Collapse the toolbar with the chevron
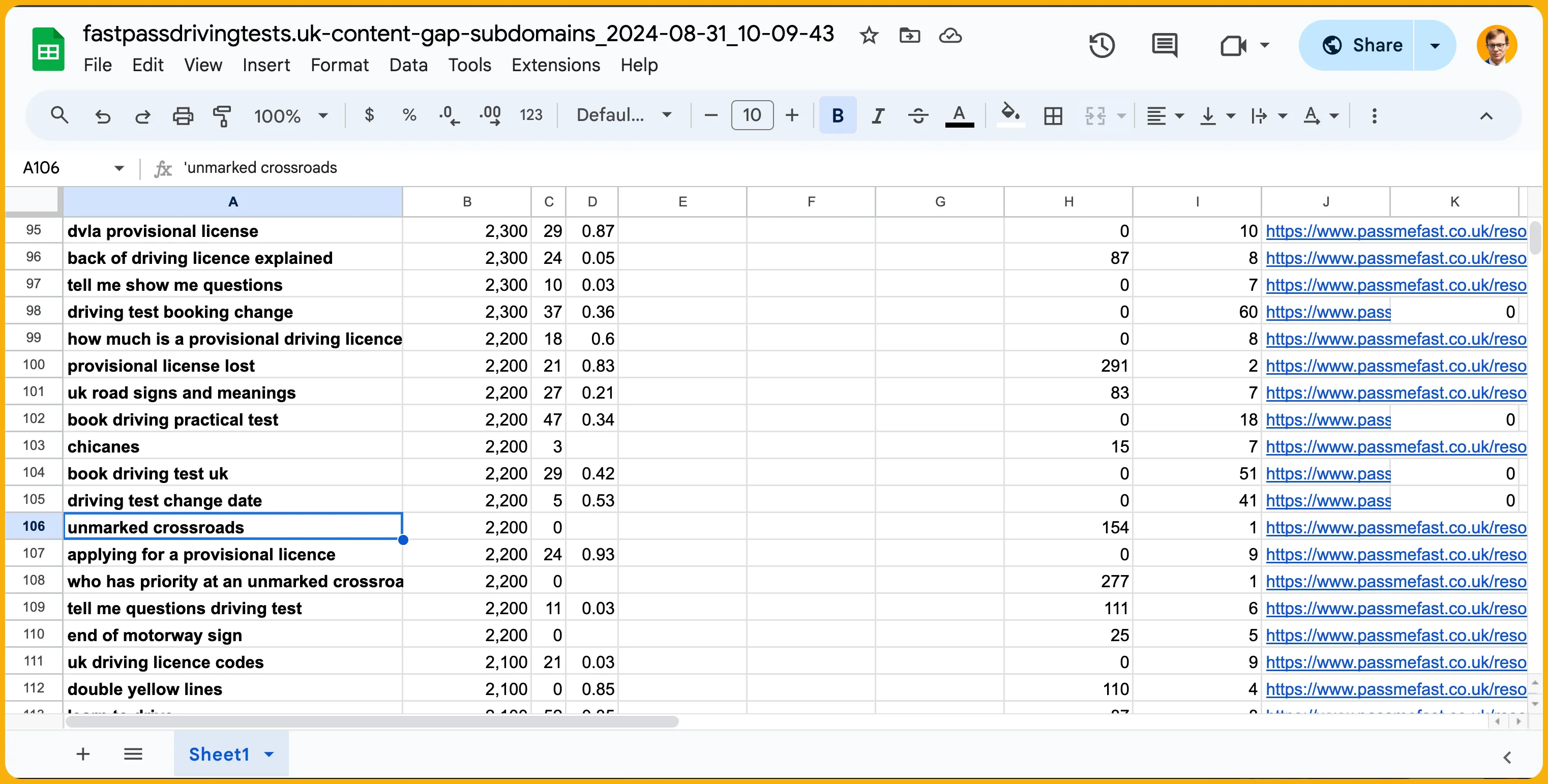Viewport: 1548px width, 784px height. point(1486,115)
